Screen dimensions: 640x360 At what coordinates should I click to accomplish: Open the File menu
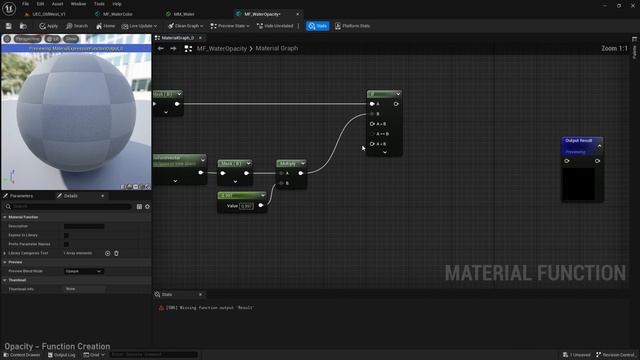(x=25, y=4)
